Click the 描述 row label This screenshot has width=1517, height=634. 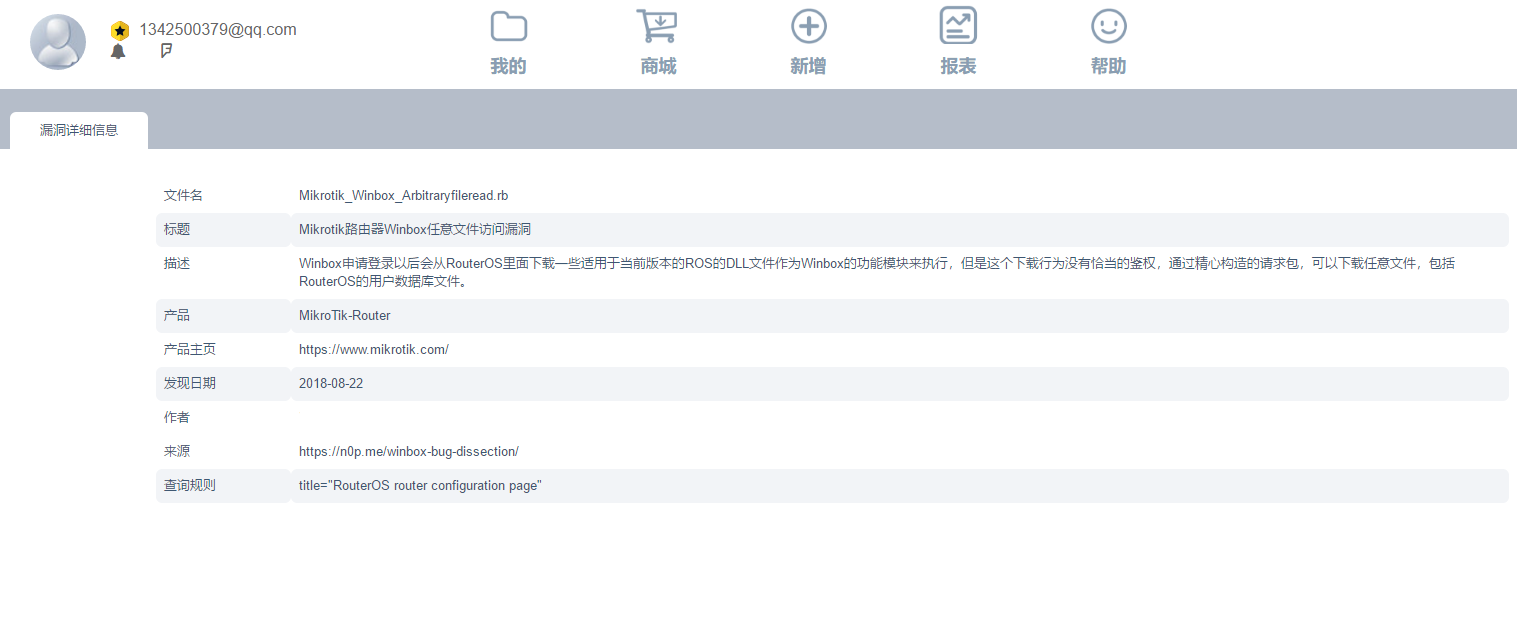tap(177, 264)
